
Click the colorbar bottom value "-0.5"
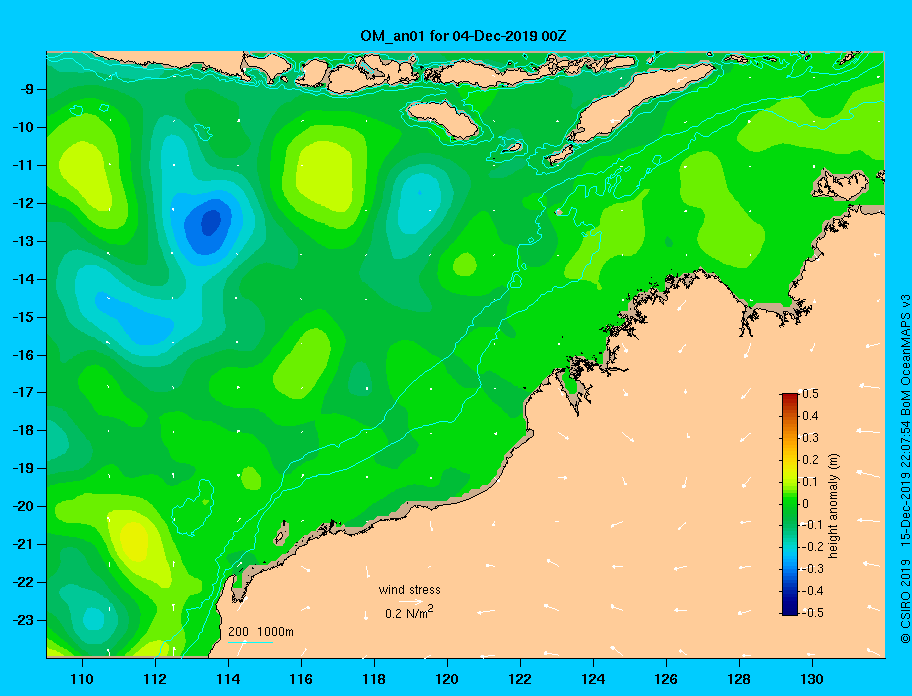pos(813,613)
